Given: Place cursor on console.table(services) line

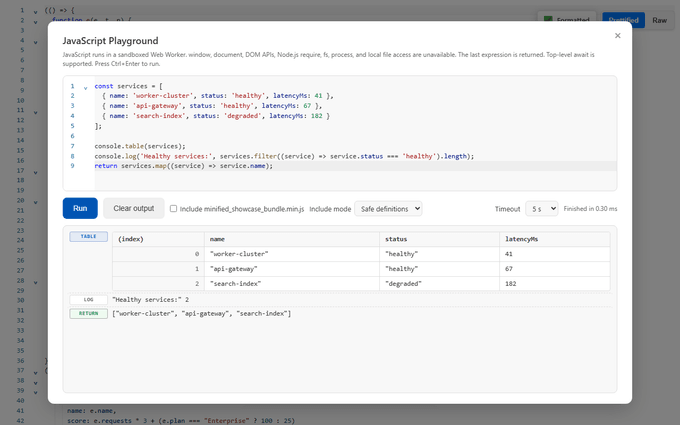Looking at the screenshot, I should click(140, 146).
